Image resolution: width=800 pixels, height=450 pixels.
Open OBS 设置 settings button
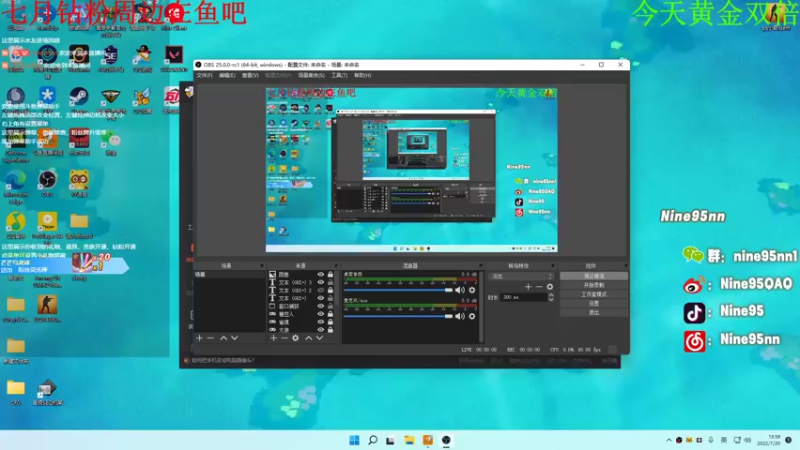pos(594,304)
